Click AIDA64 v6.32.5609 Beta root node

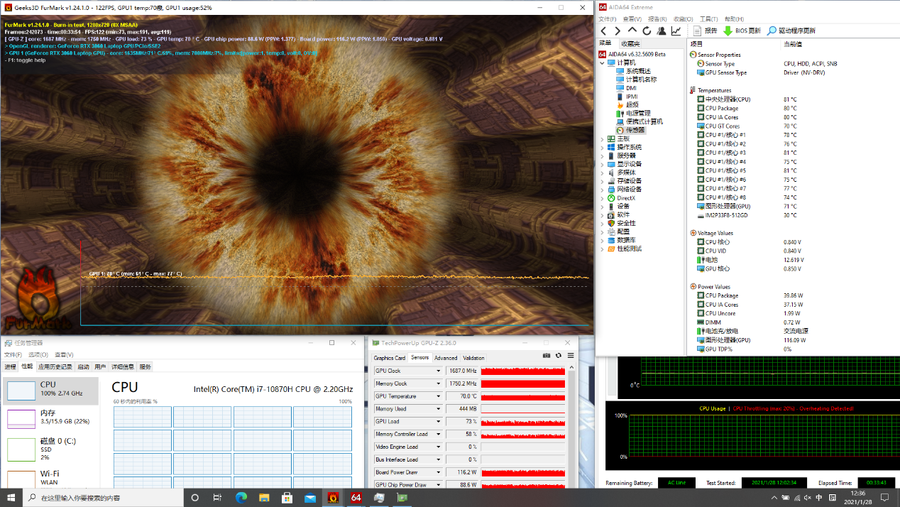tap(637, 55)
